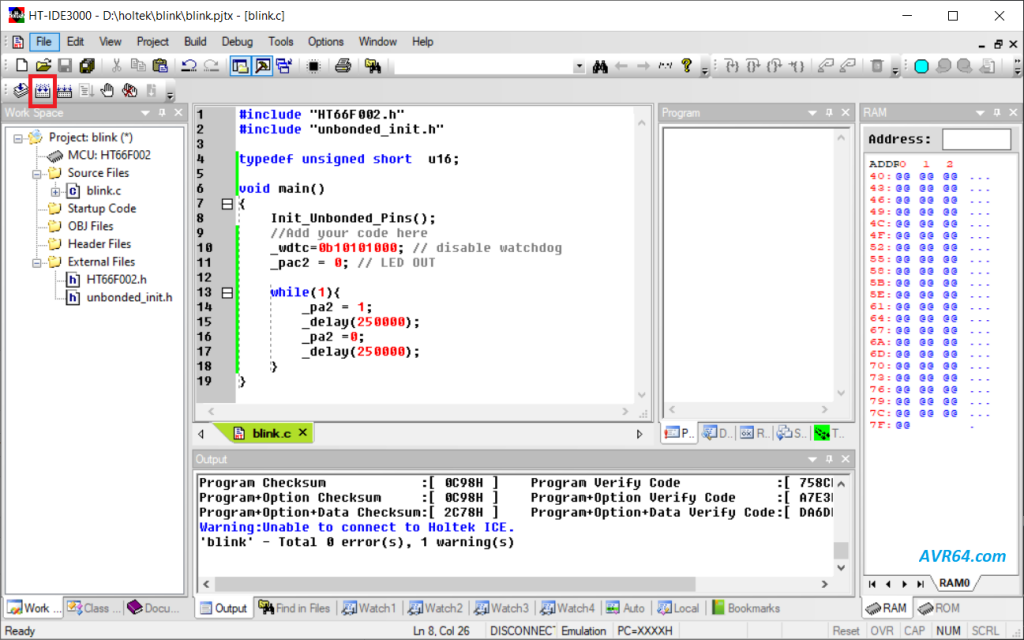Click the RAM Address input field
1024x640 pixels.
click(976, 139)
